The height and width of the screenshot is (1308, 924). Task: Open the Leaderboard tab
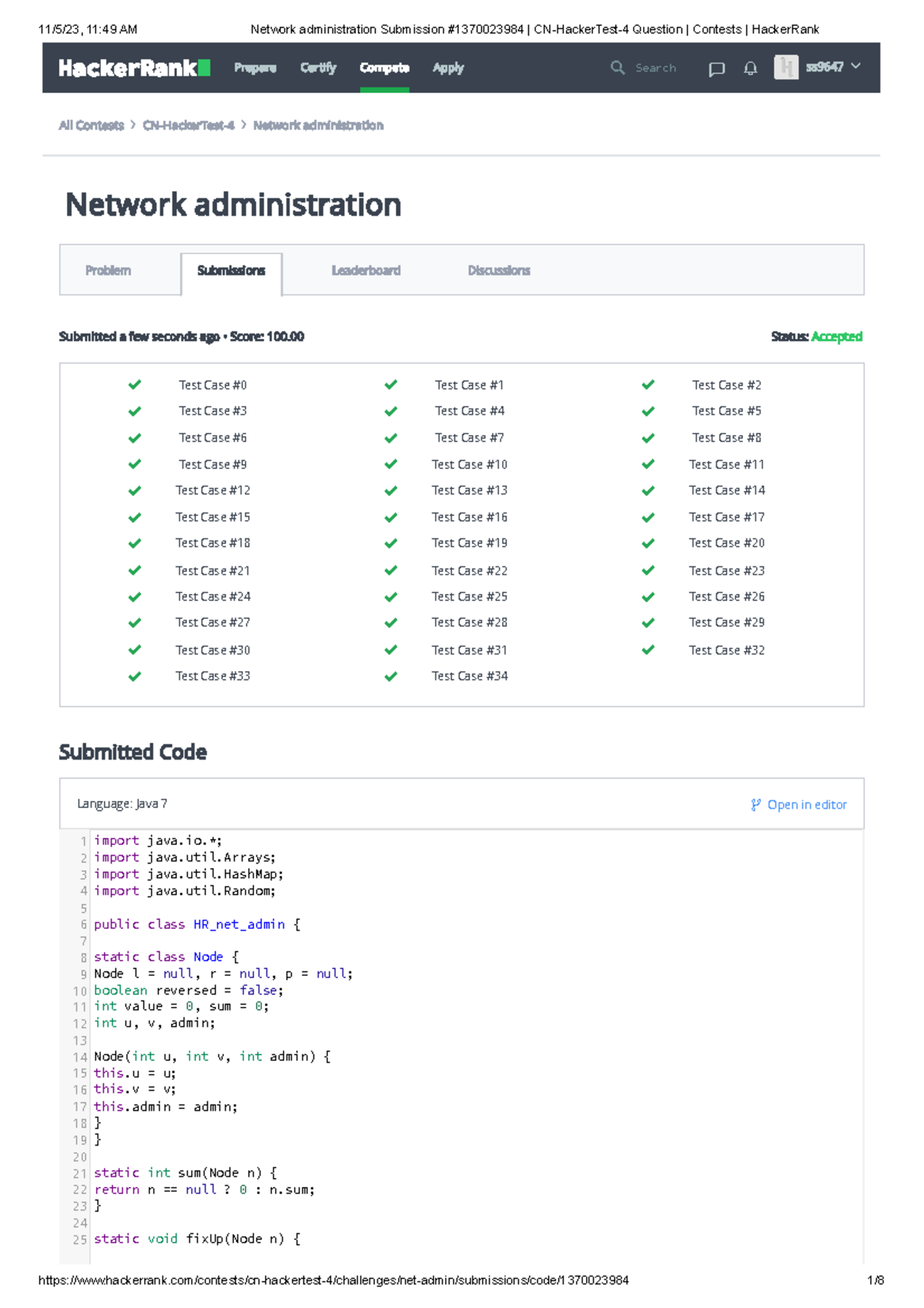tap(366, 270)
